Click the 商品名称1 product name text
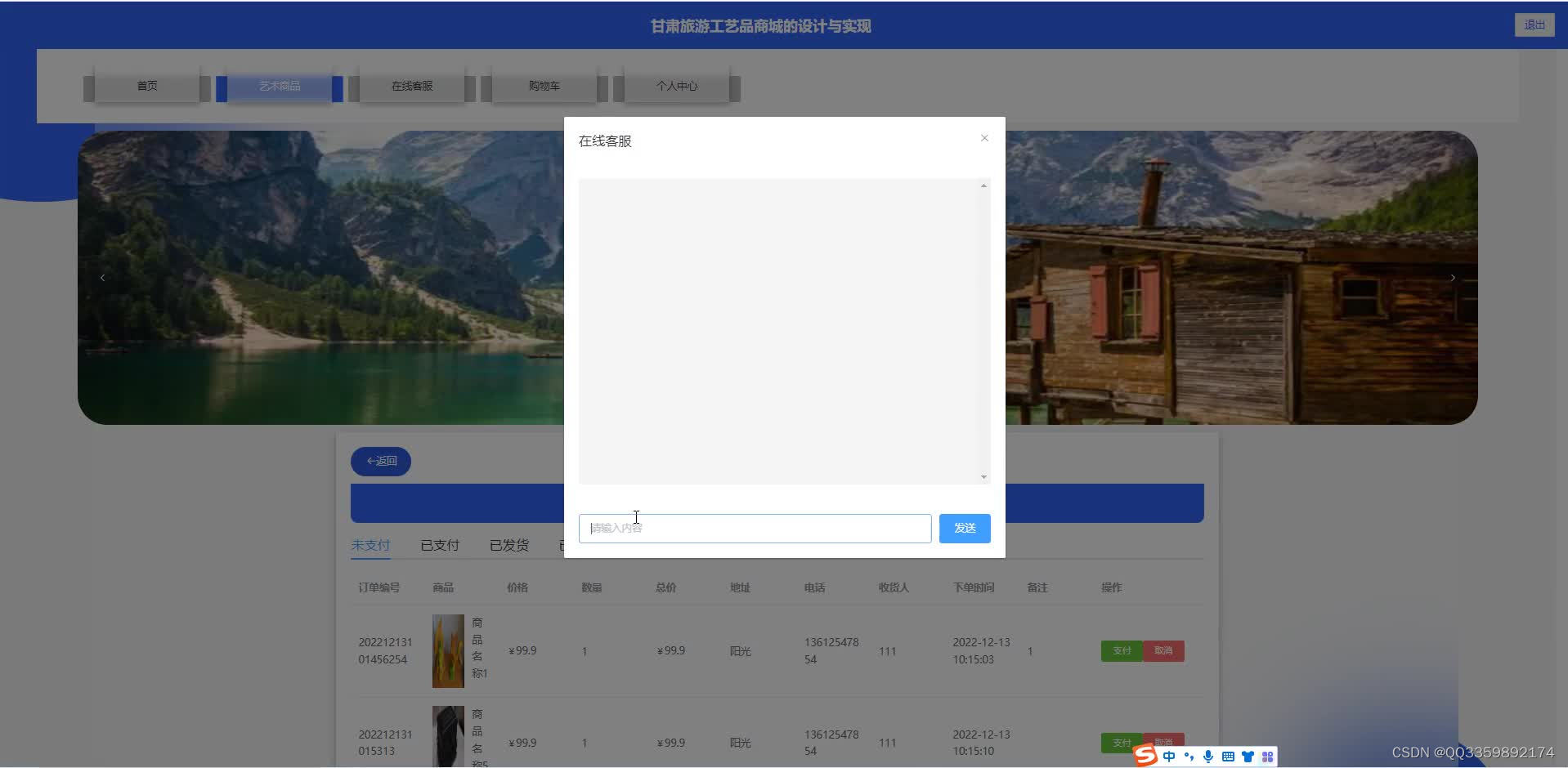Screen dimensions: 1568x768 click(x=479, y=649)
